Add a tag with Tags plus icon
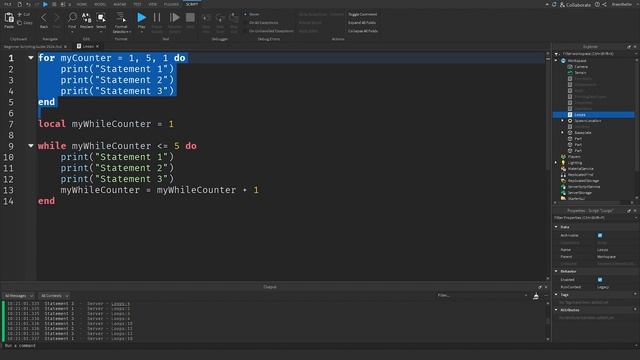The image size is (640, 360). point(635,294)
